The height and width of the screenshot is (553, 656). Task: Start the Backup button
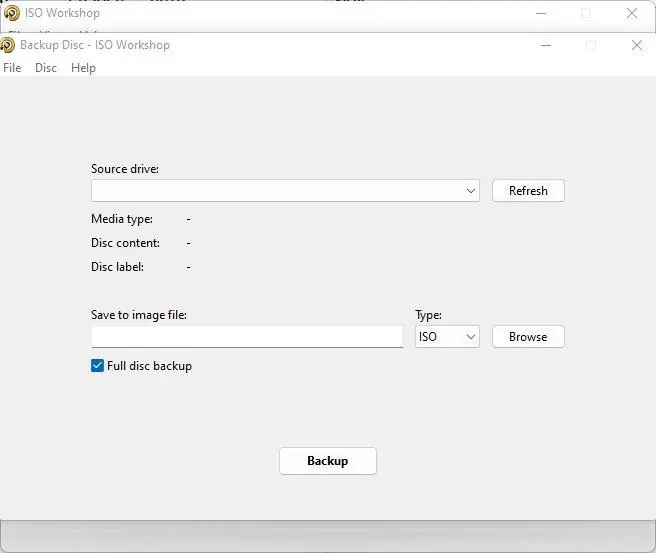[328, 461]
